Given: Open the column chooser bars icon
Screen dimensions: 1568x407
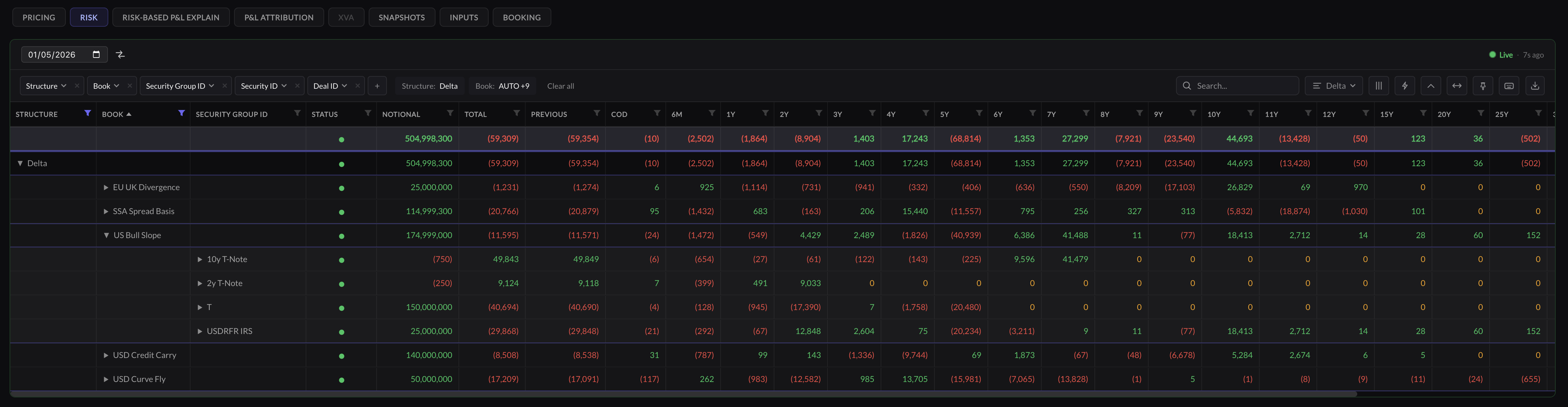Looking at the screenshot, I should [1379, 86].
